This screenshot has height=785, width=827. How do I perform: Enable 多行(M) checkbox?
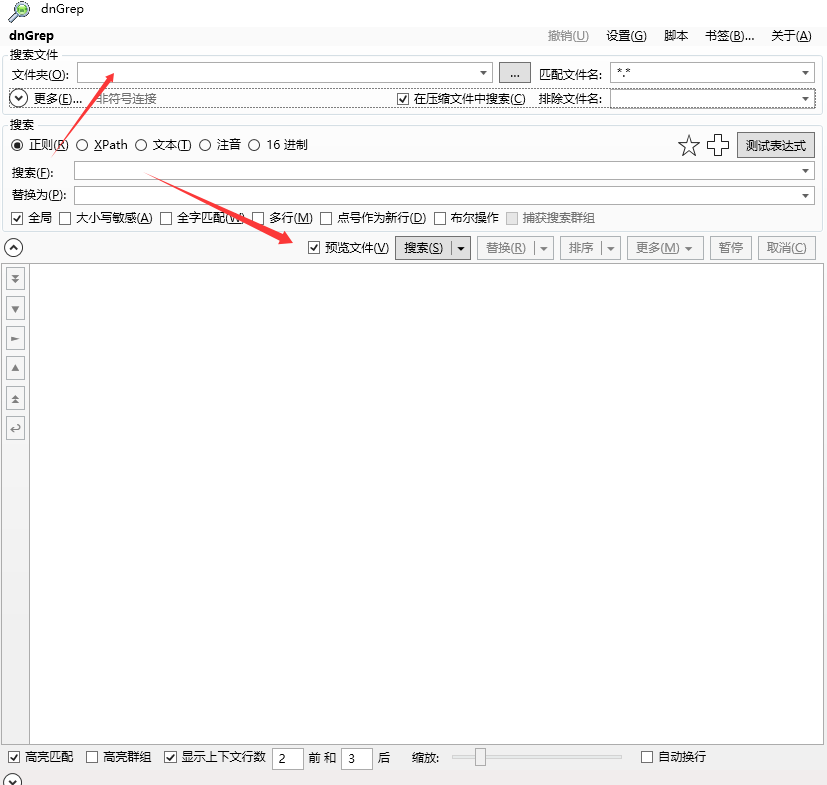258,218
